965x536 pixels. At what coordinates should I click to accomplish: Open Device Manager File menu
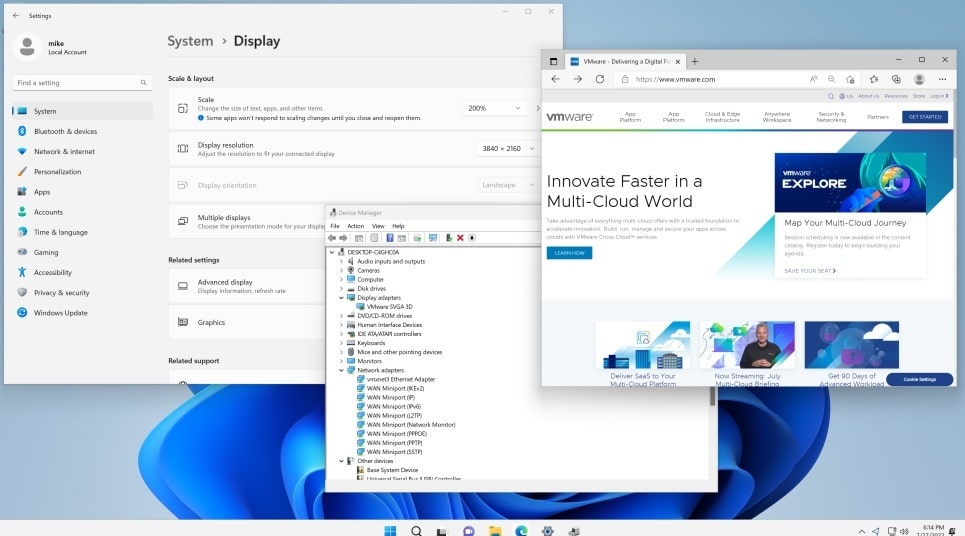335,226
